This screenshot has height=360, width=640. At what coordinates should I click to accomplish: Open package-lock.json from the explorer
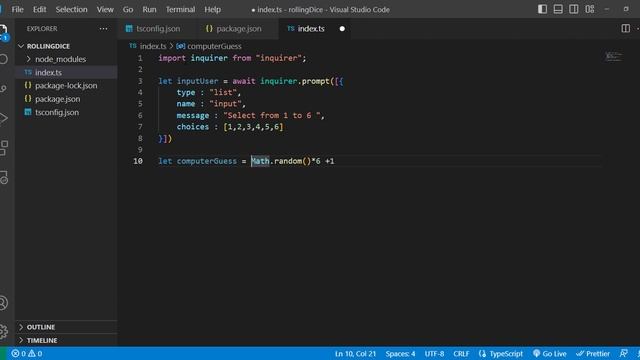point(66,85)
